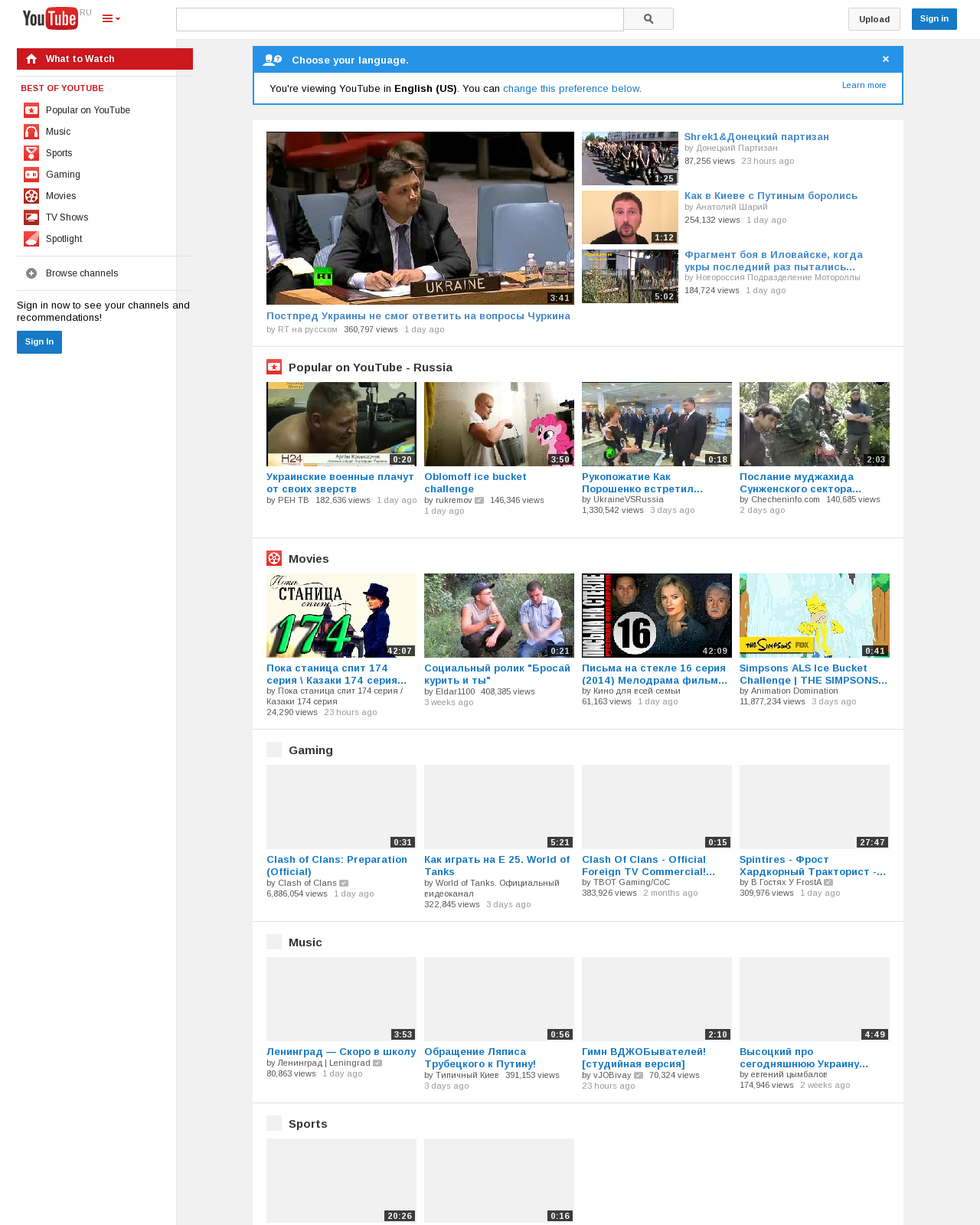Click the magnifier search button
The width and height of the screenshot is (980, 1225).
click(x=648, y=19)
